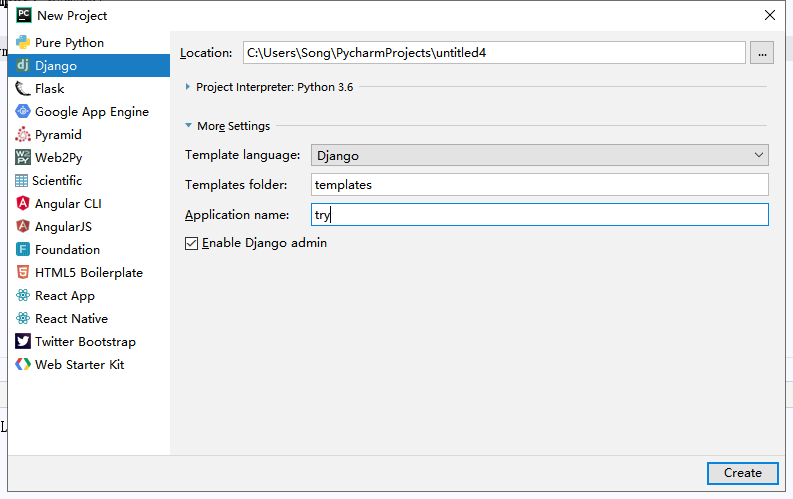Select the Web Starter Kit icon
Viewport: 793px width, 499px height.
[23, 365]
